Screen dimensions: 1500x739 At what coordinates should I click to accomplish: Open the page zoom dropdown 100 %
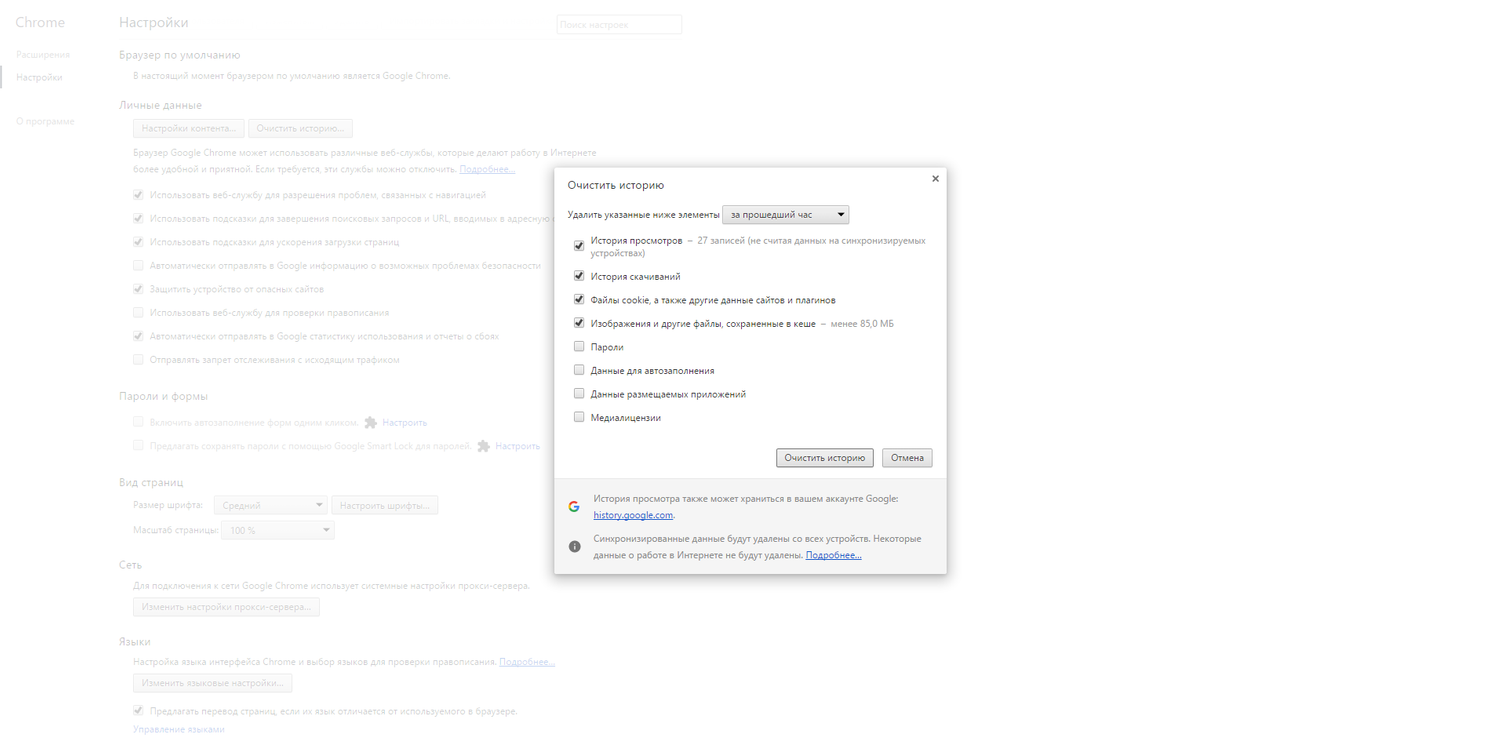click(x=278, y=530)
